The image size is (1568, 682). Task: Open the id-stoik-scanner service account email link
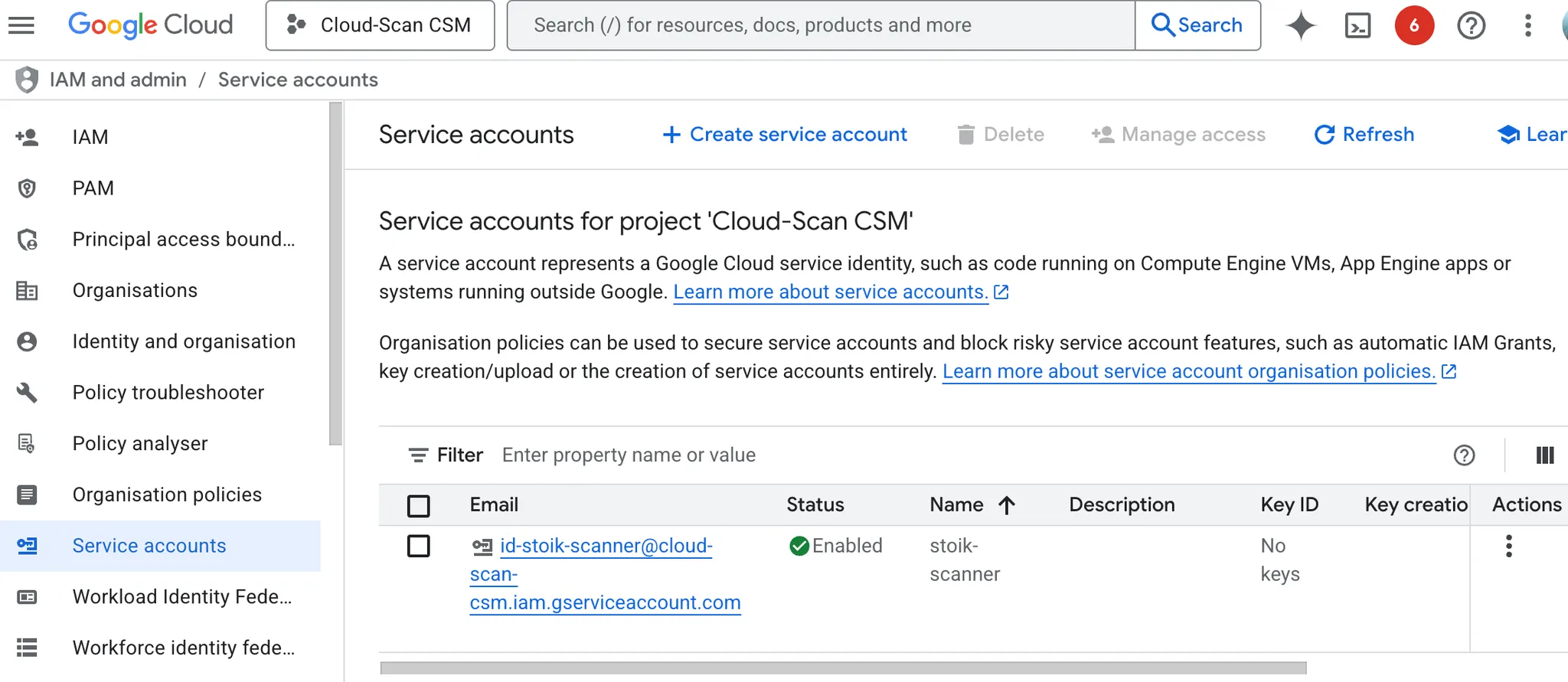[605, 575]
